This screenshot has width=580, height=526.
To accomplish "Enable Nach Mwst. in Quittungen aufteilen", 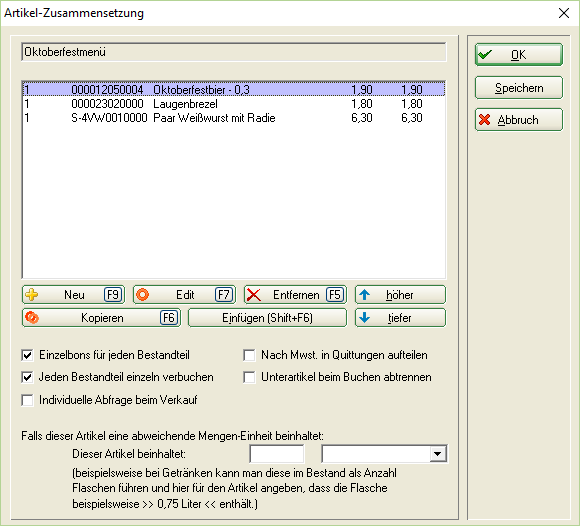I will tap(249, 355).
